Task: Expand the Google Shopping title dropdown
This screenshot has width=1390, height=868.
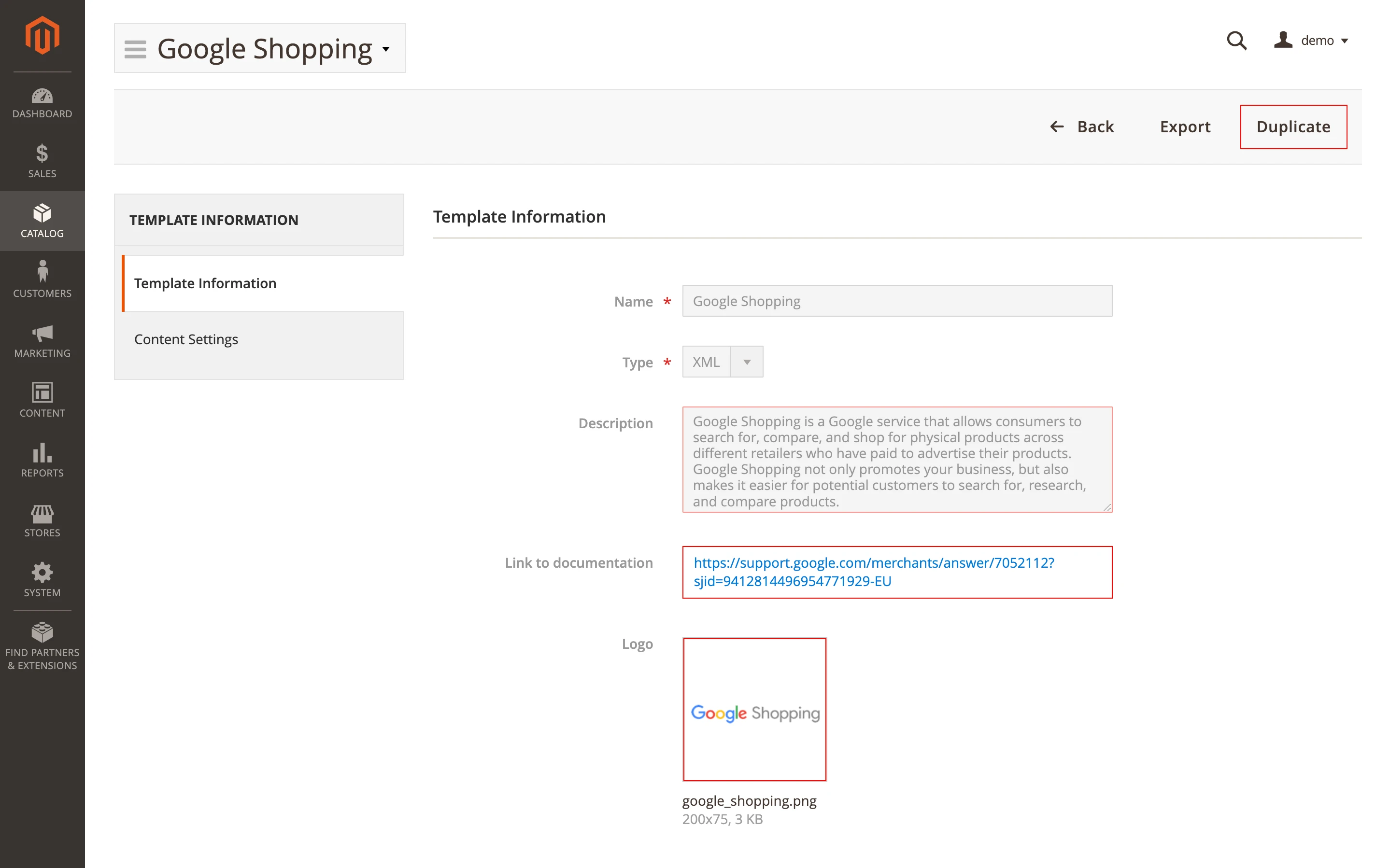Action: pos(386,49)
